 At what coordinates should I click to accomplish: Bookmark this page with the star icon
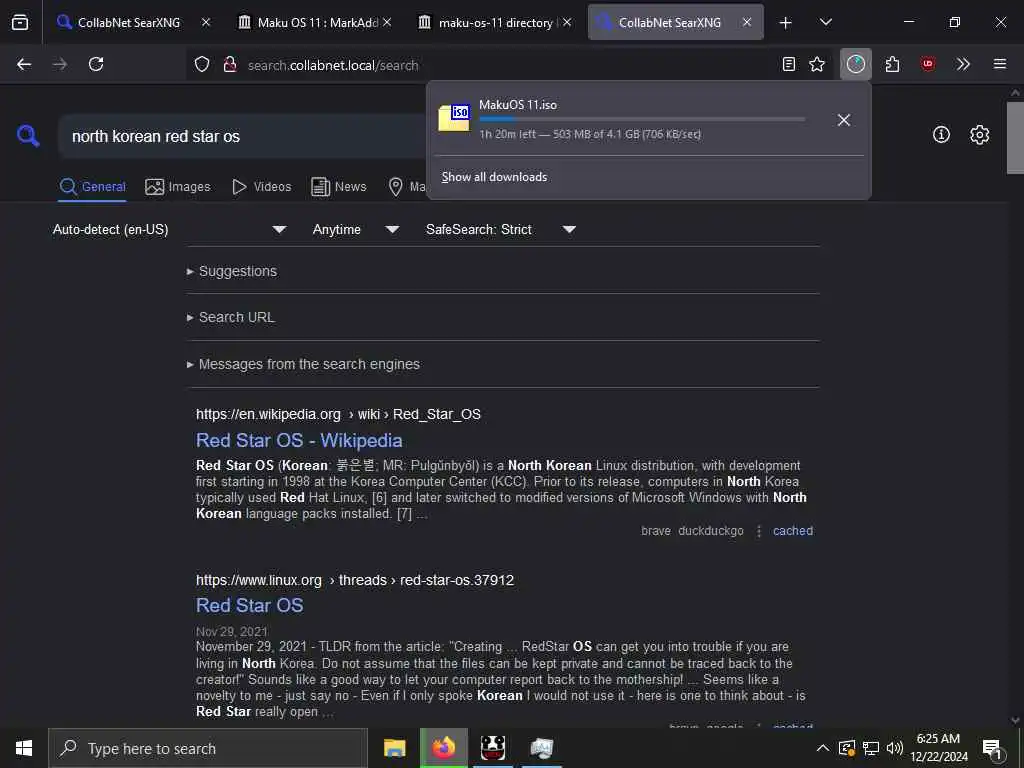point(817,64)
